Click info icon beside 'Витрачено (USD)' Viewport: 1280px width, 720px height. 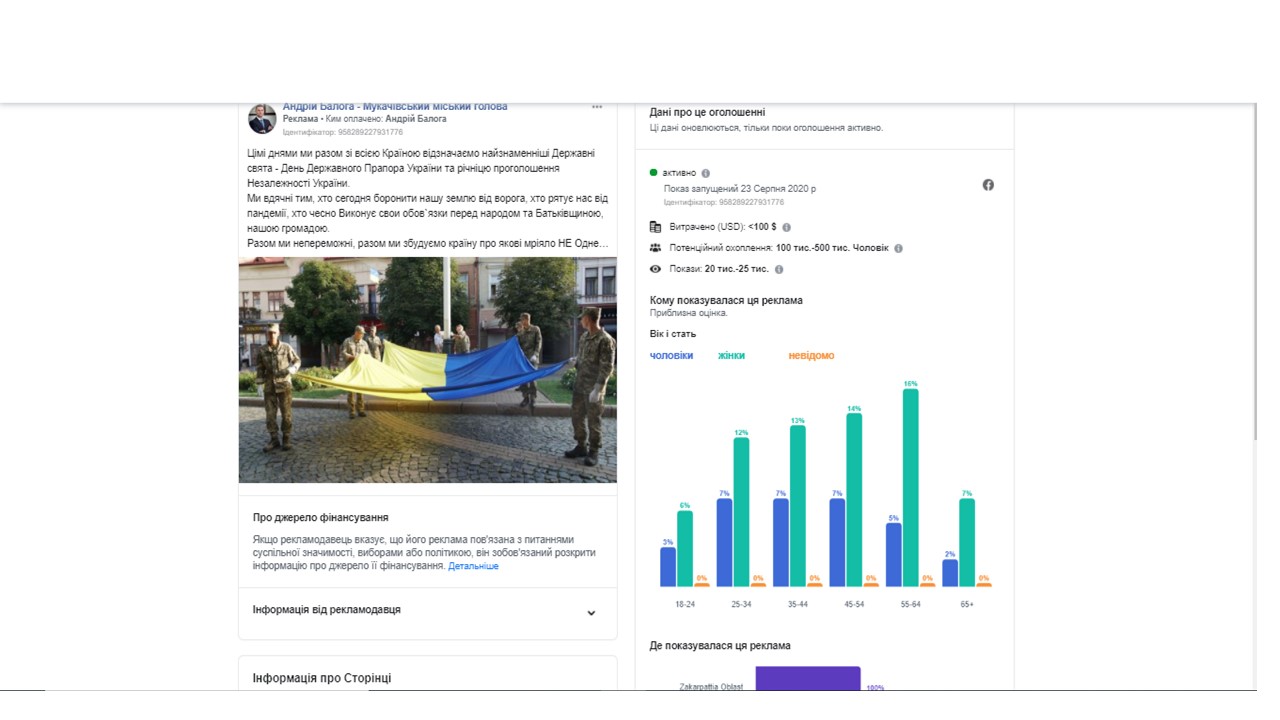(786, 228)
